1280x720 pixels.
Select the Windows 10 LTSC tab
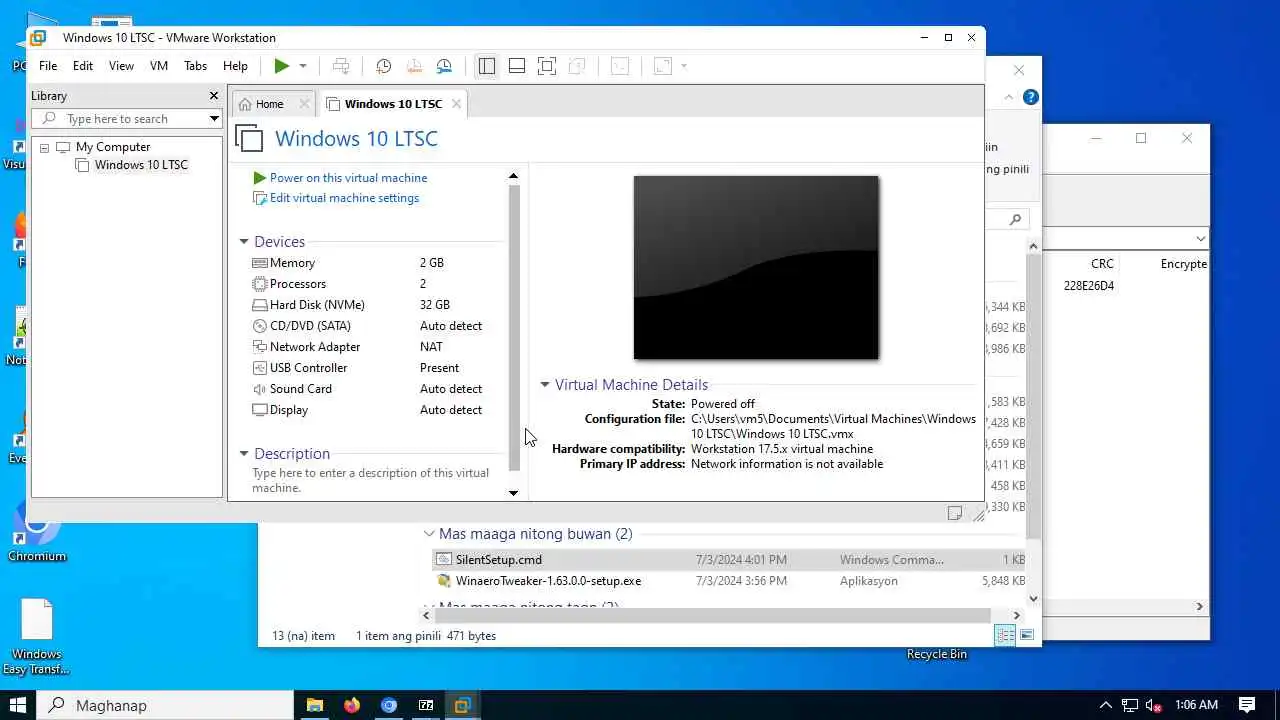point(393,104)
